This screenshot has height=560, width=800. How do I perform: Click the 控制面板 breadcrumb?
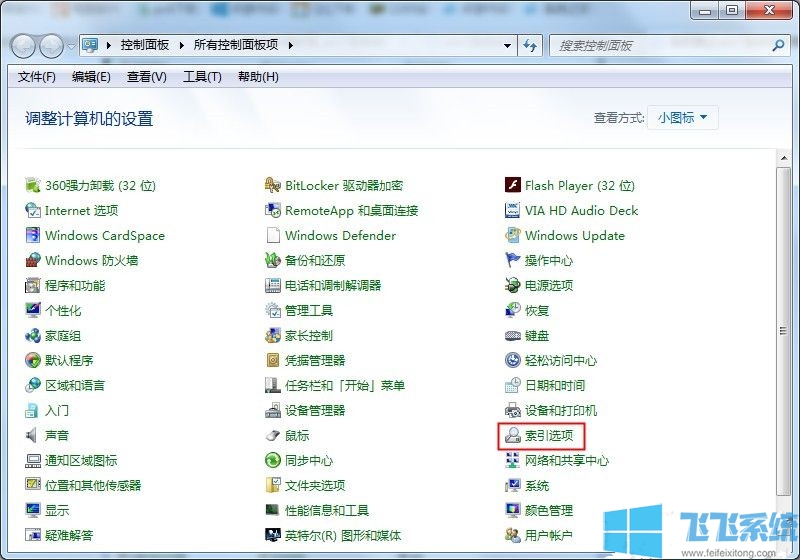click(x=145, y=45)
